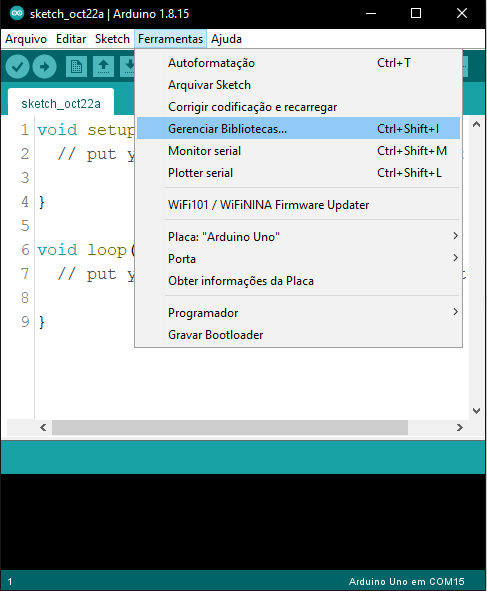The image size is (487, 591).
Task: Click vertical scrollbar up arrow
Action: click(476, 124)
